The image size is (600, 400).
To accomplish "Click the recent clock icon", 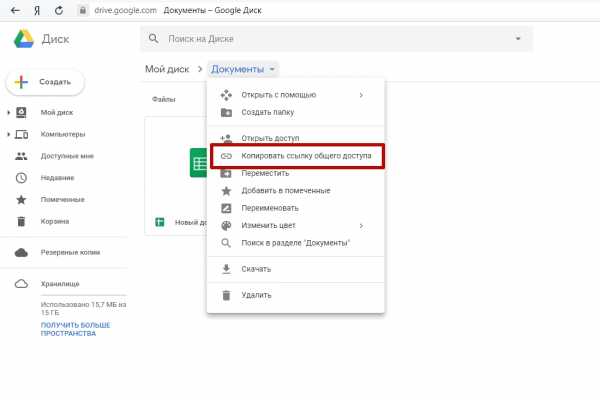I will click(x=21, y=178).
